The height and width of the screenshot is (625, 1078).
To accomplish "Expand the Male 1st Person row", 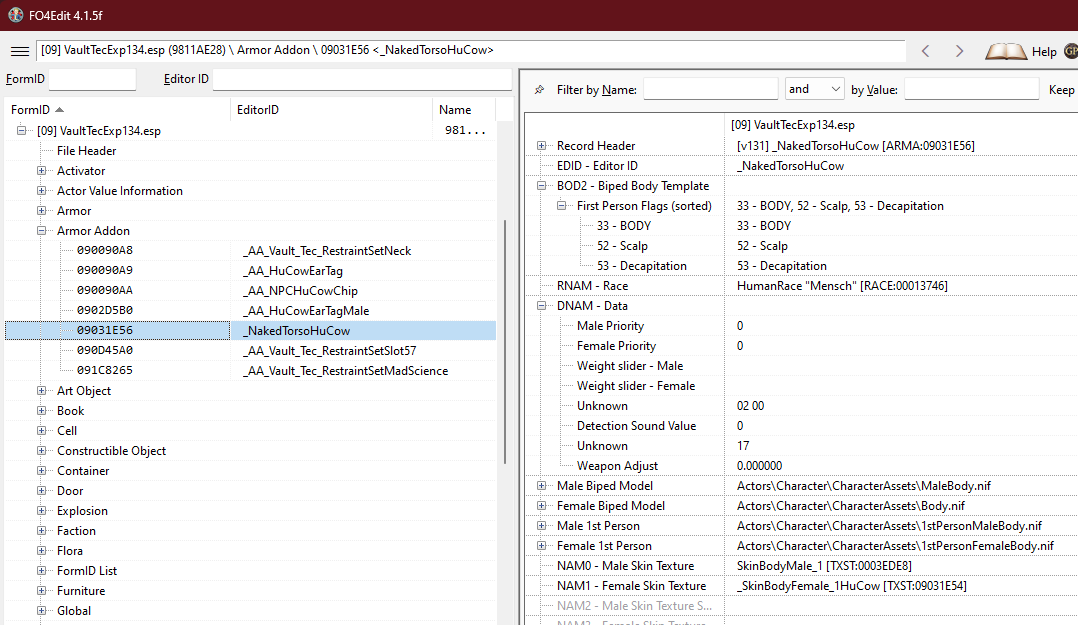I will point(542,525).
